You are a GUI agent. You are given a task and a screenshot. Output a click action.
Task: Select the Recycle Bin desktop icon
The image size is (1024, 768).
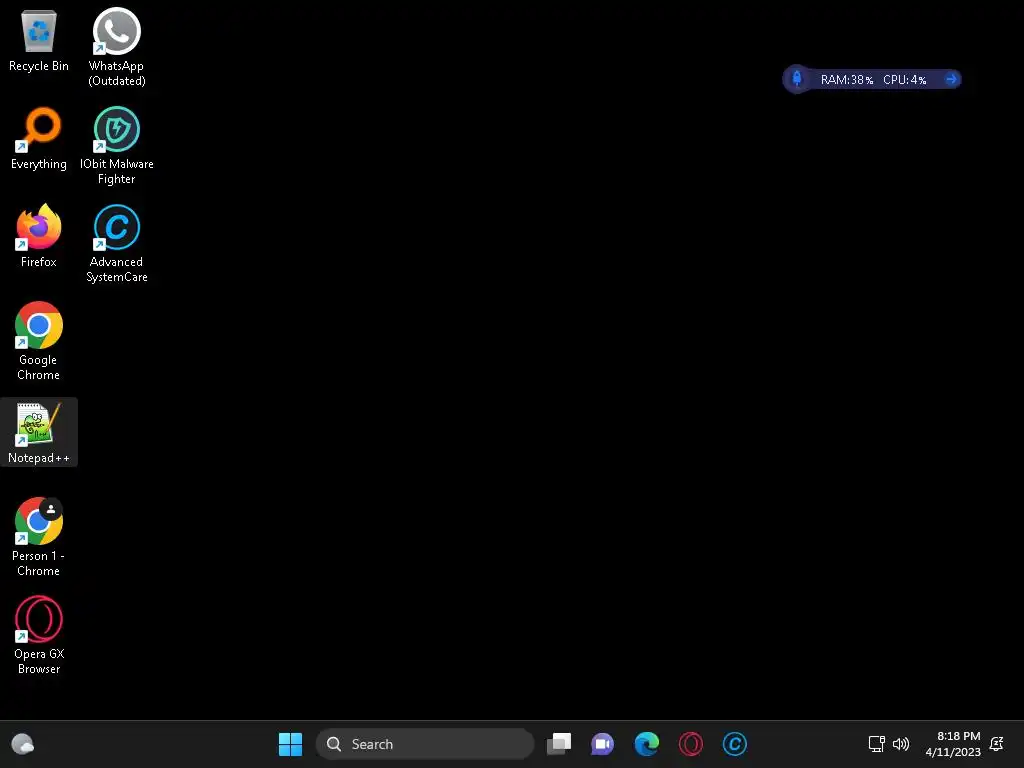(x=39, y=40)
